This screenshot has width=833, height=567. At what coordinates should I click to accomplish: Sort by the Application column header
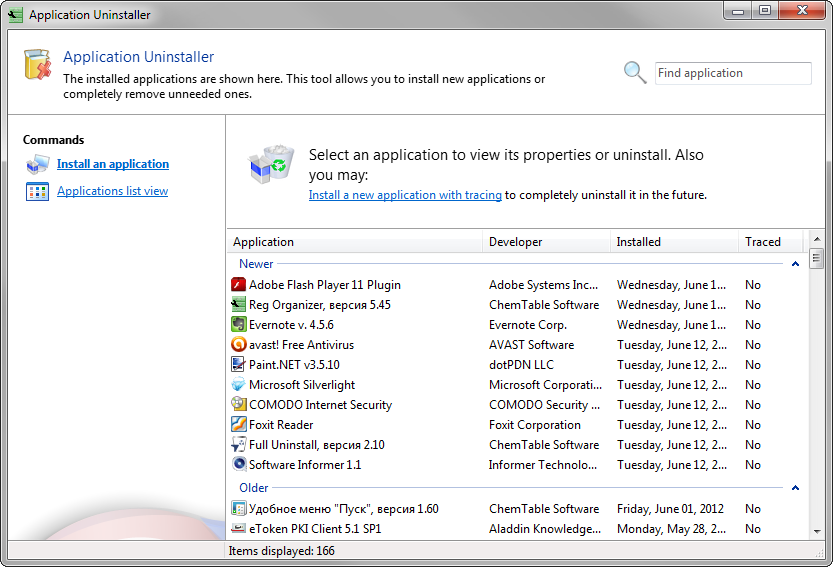click(355, 242)
